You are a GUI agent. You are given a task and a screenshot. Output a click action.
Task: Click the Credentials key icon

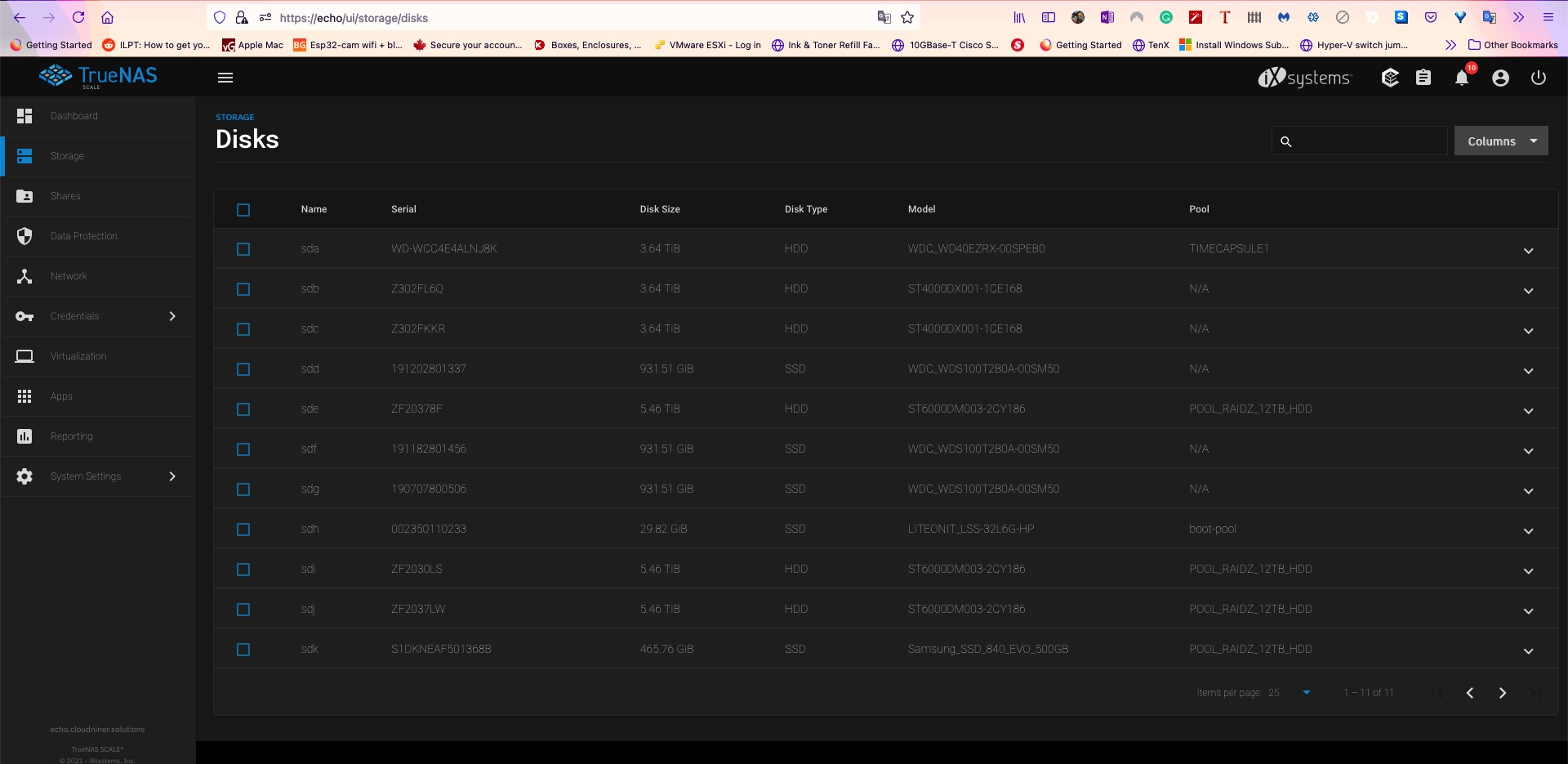24,316
